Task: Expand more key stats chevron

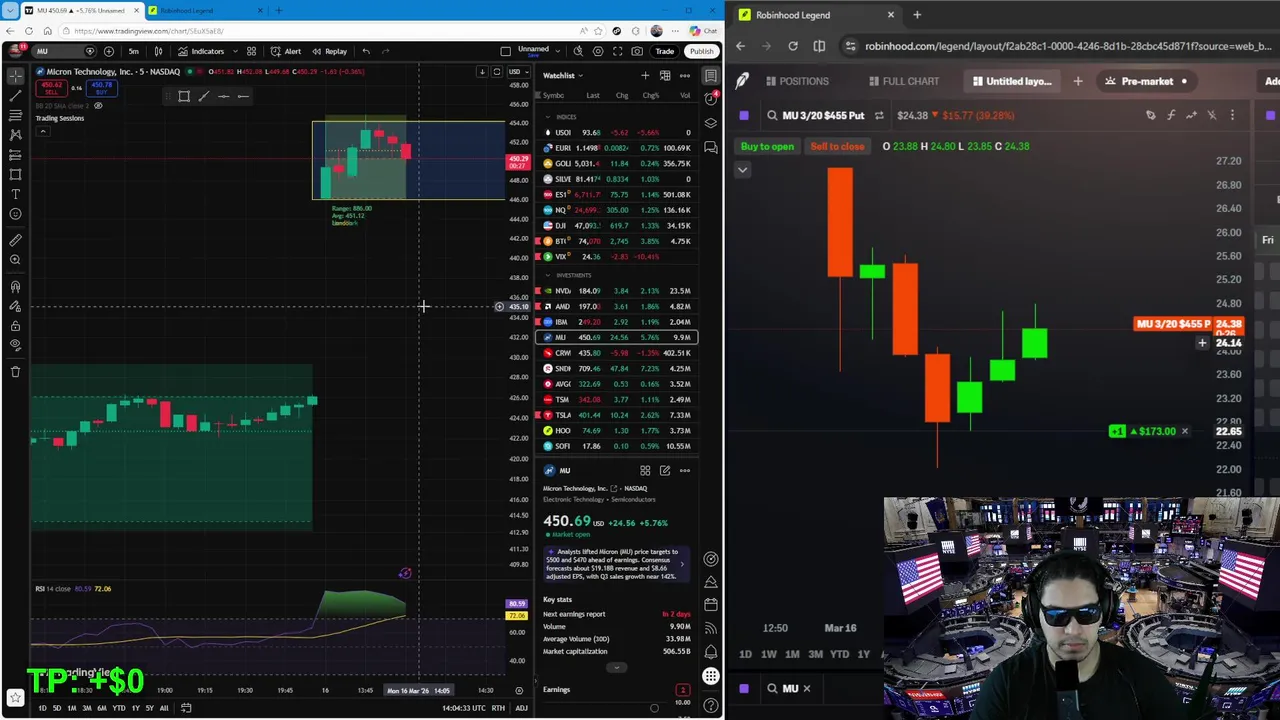Action: (x=616, y=667)
